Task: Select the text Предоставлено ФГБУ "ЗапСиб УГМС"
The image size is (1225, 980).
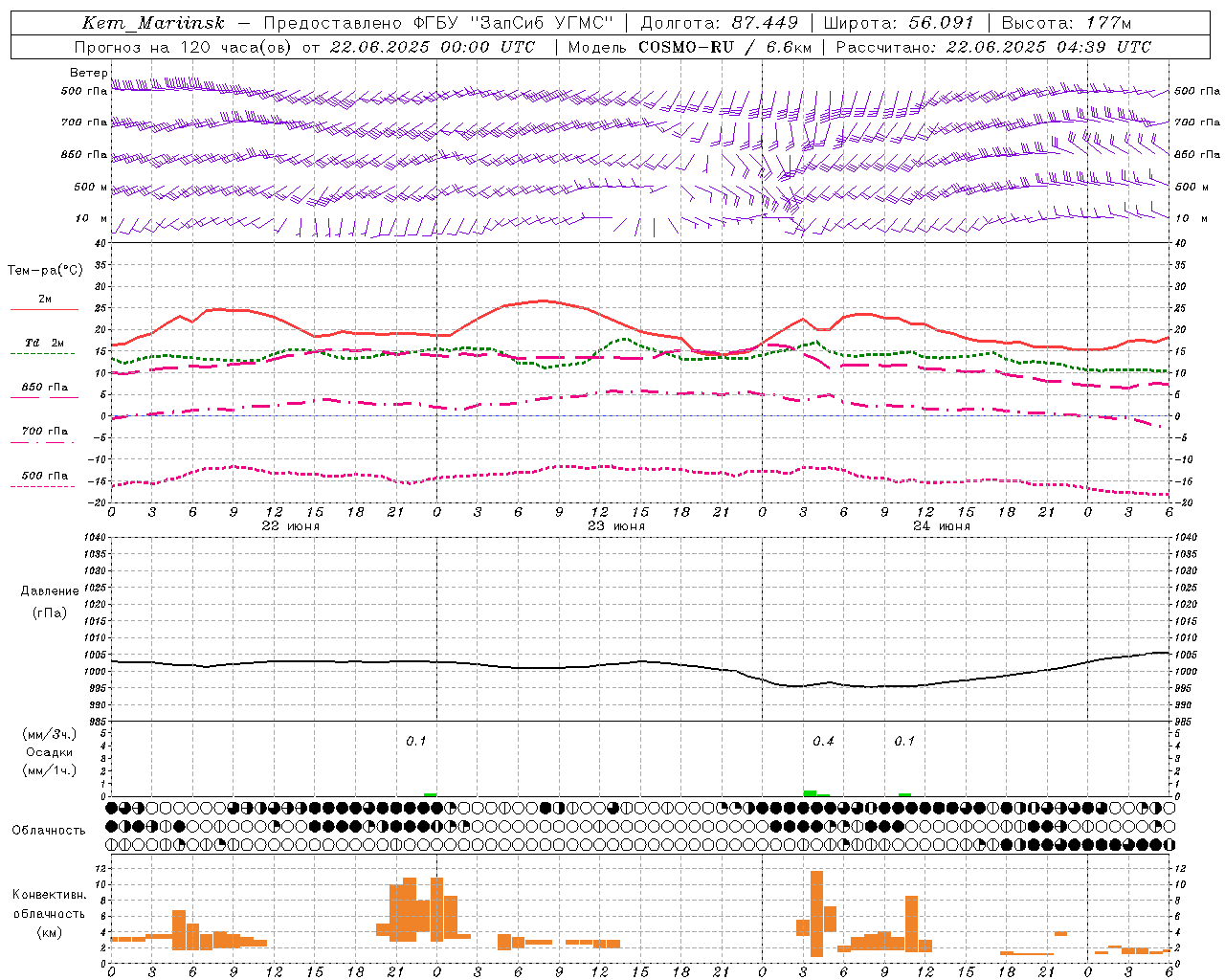Action: 438,23
